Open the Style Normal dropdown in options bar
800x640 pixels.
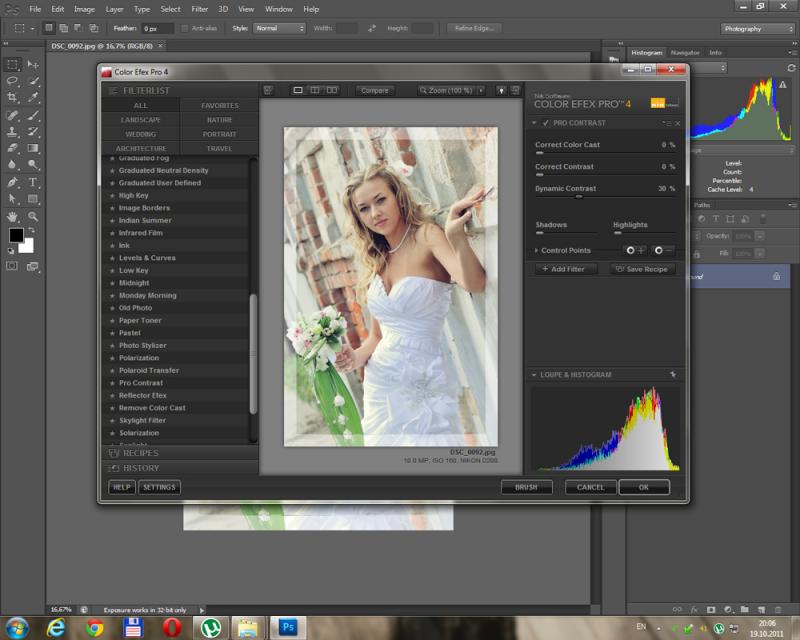(x=279, y=29)
